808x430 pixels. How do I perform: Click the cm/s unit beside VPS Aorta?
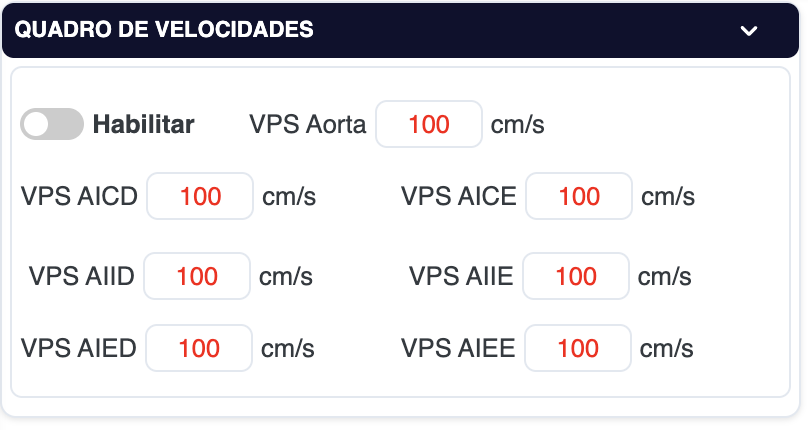coord(517,125)
